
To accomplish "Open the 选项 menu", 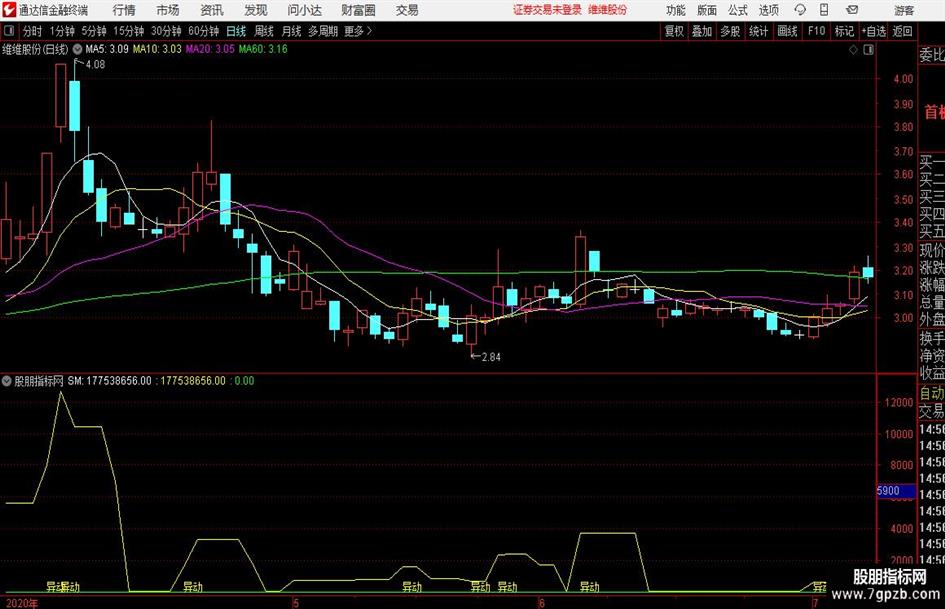I will [768, 10].
